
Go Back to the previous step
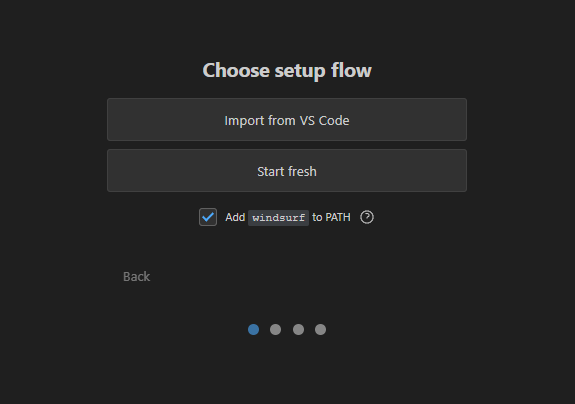point(136,276)
